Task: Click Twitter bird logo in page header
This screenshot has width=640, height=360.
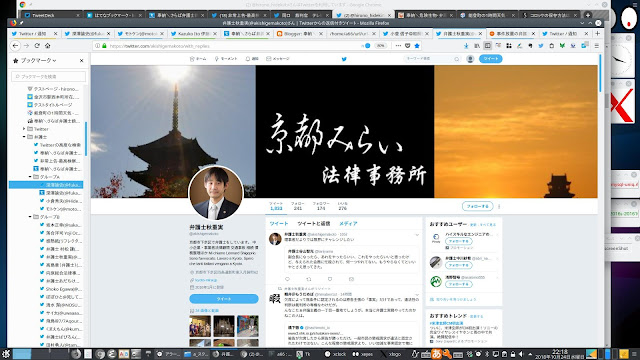Action: (x=344, y=59)
